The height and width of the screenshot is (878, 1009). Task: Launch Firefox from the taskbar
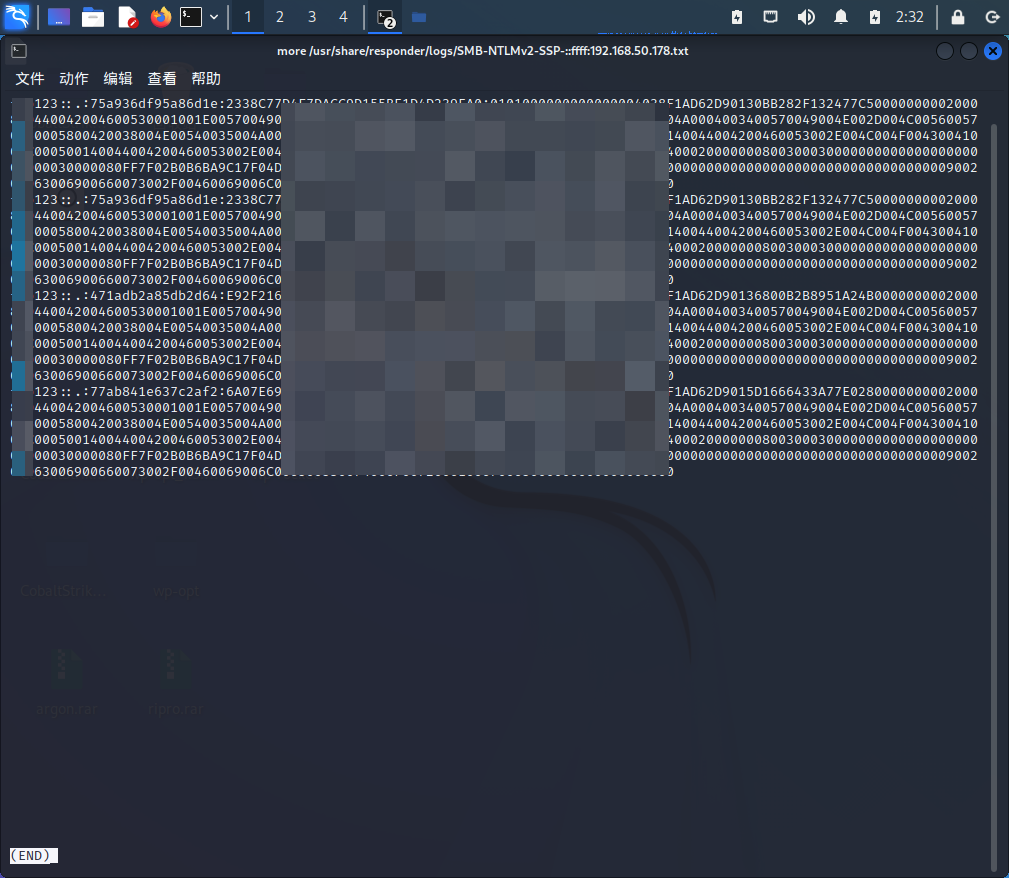tap(160, 16)
